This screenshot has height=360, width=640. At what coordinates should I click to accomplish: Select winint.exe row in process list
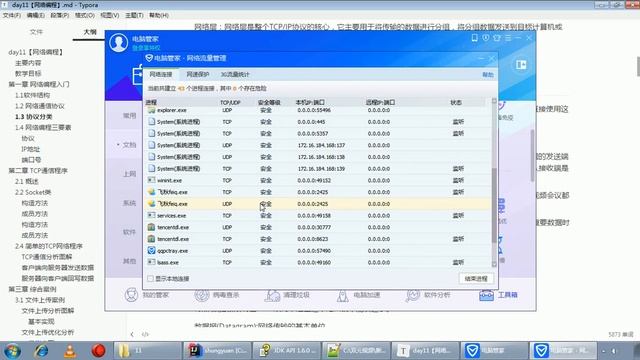tap(318, 180)
